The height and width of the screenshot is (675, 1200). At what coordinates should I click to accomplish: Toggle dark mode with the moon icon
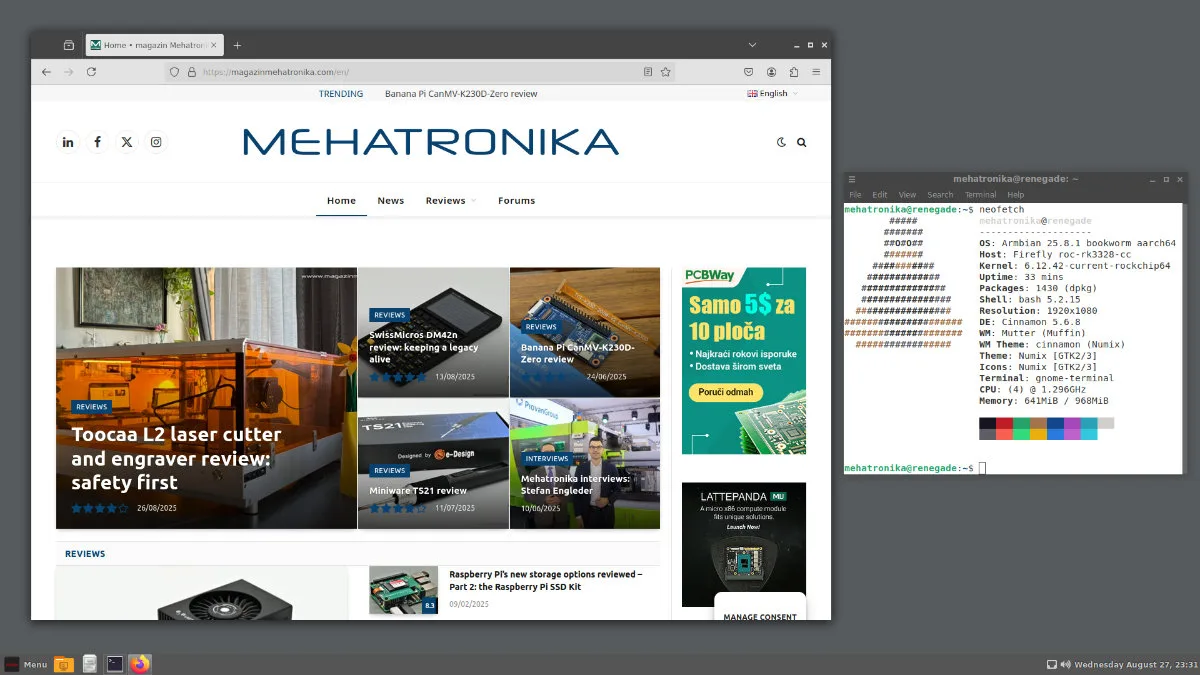point(781,143)
